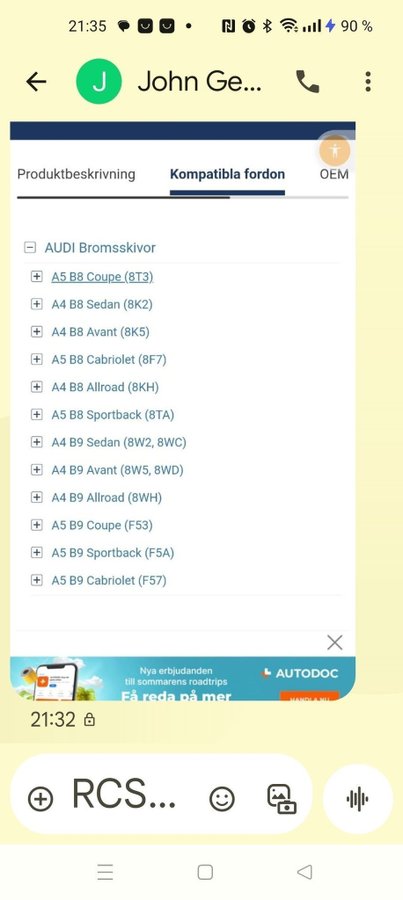This screenshot has width=403, height=900.
Task: Collapse the AUDI Bromsskivor group
Action: pyautogui.click(x=30, y=248)
